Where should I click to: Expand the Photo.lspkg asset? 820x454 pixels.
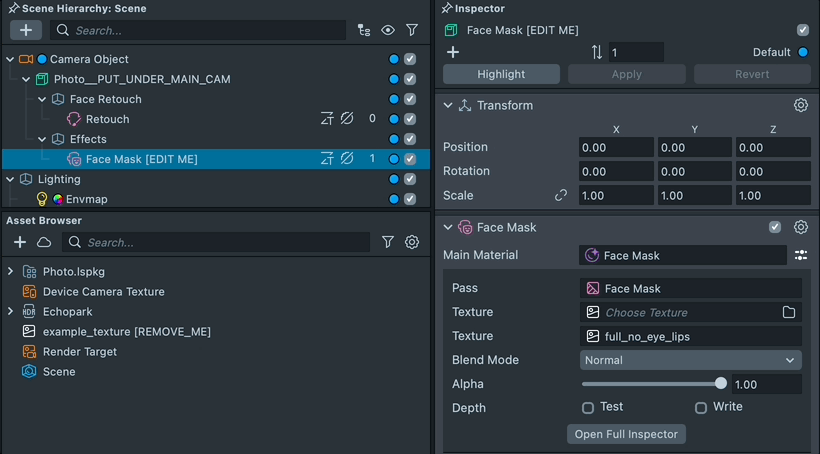[10, 271]
